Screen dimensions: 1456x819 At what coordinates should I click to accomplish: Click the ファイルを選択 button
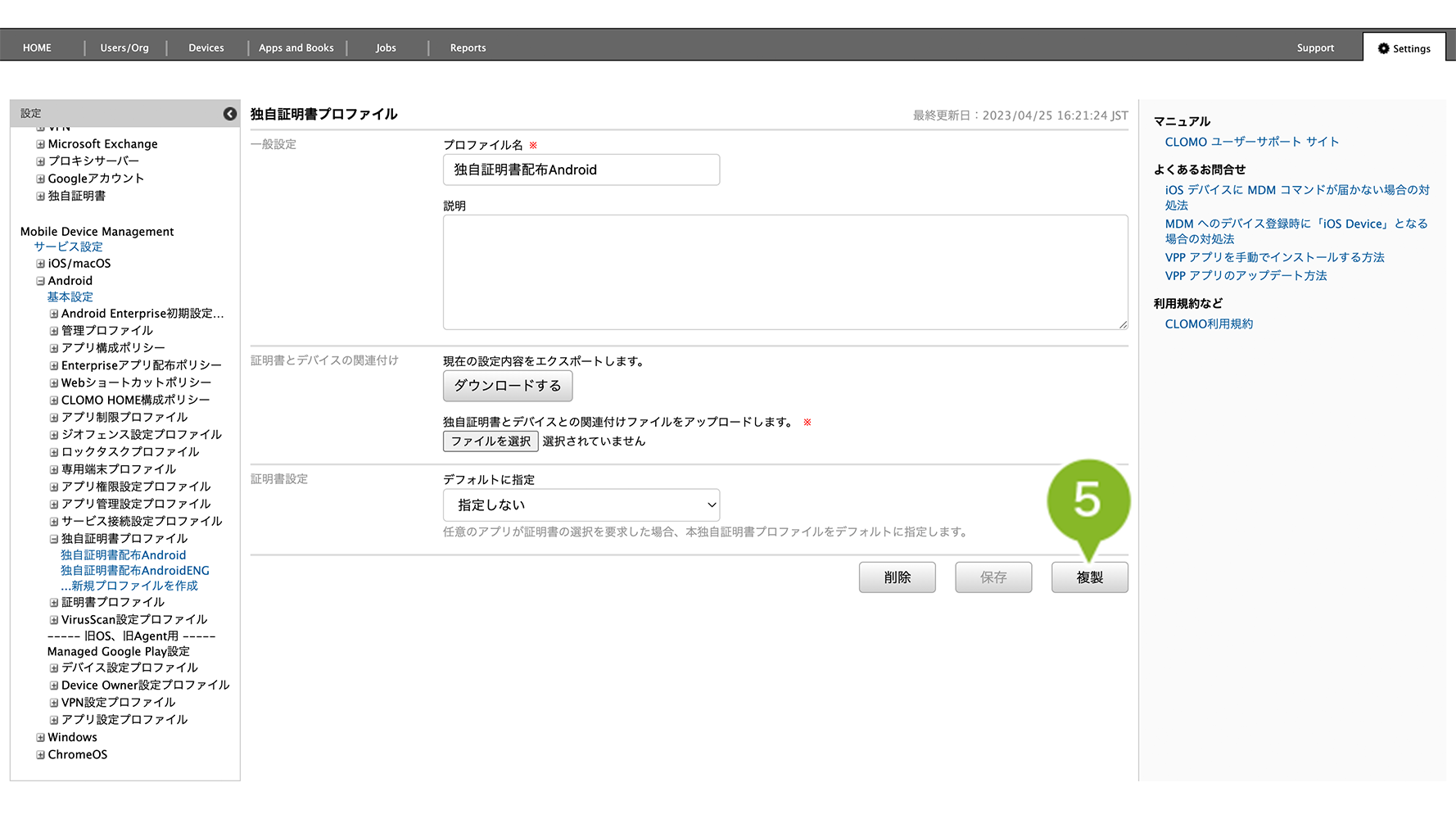point(490,441)
